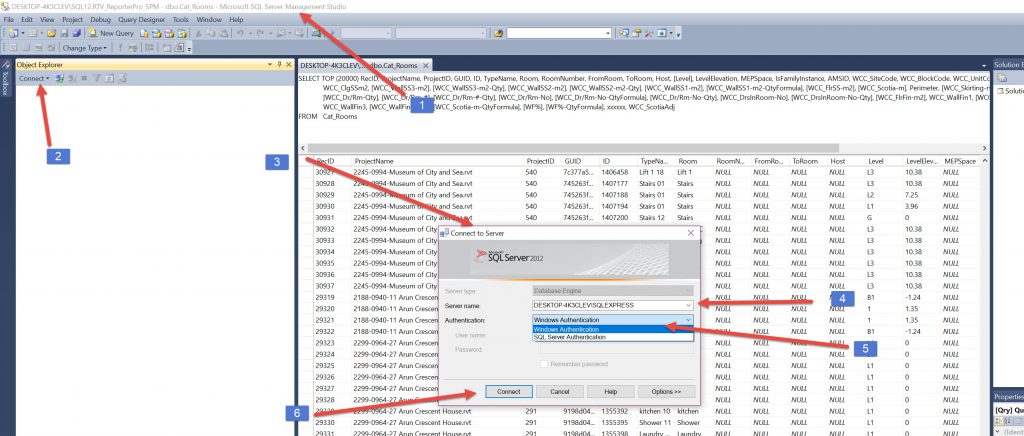This screenshot has height=436, width=1024.
Task: Click the Open File folder icon
Action: coord(50,33)
